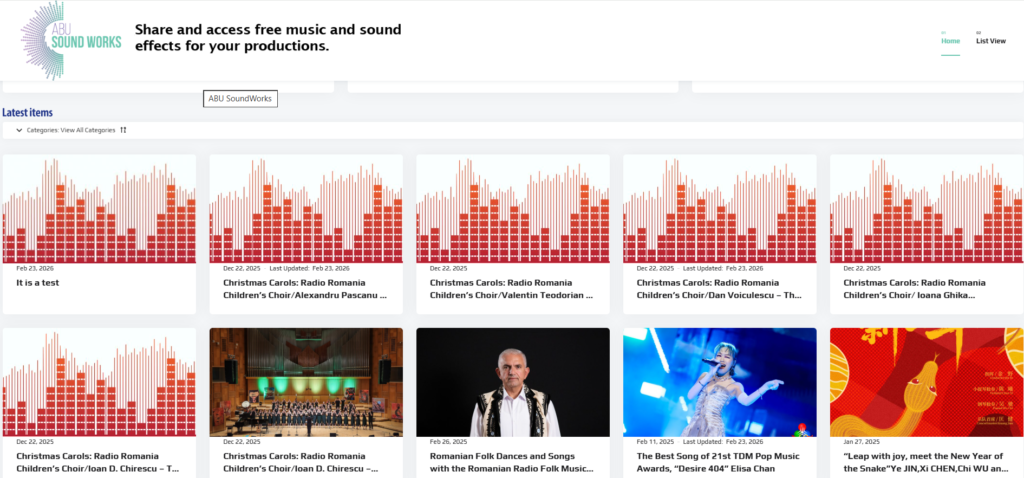Image resolution: width=1024 pixels, height=478 pixels.
Task: Open the singer on blue stage thumbnail
Action: point(720,382)
